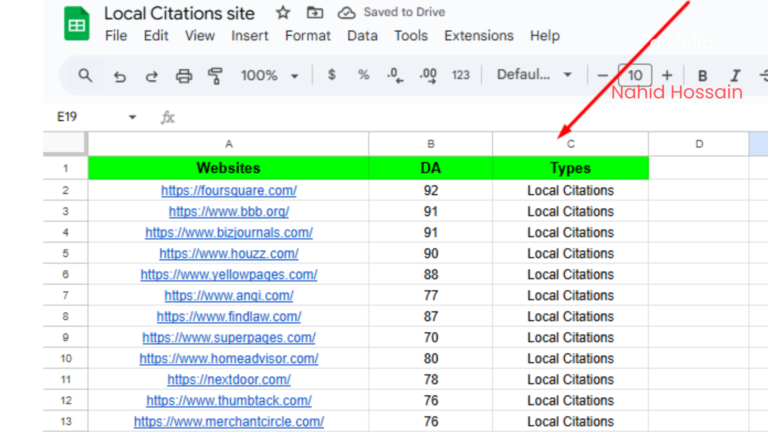The width and height of the screenshot is (768, 432).
Task: Open more number formats 123
Action: pos(460,75)
